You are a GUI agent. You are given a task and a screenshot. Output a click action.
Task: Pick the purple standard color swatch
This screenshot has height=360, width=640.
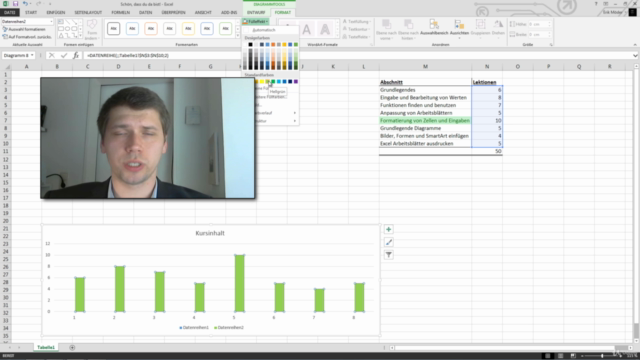[x=296, y=82]
